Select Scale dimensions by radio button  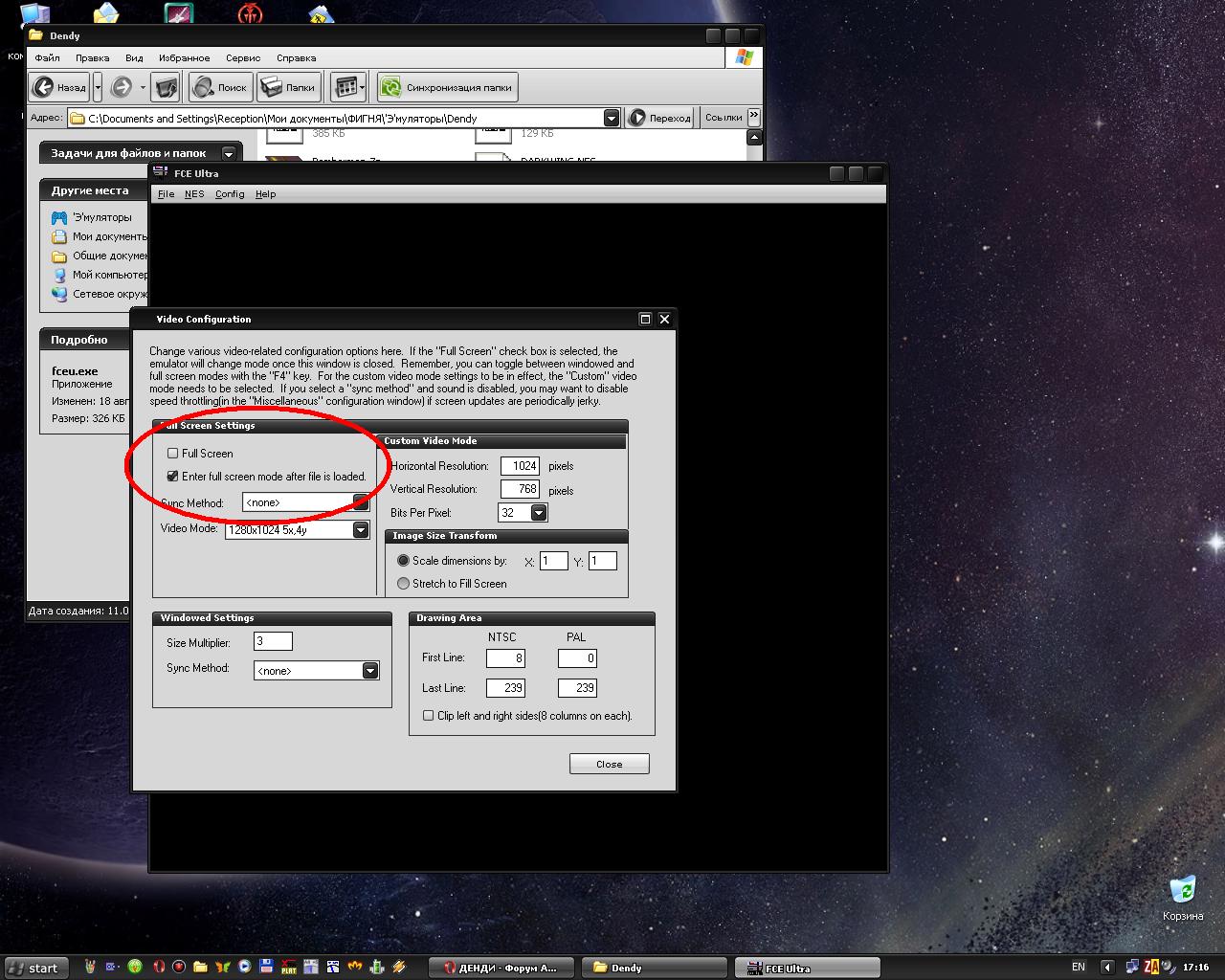click(x=403, y=561)
